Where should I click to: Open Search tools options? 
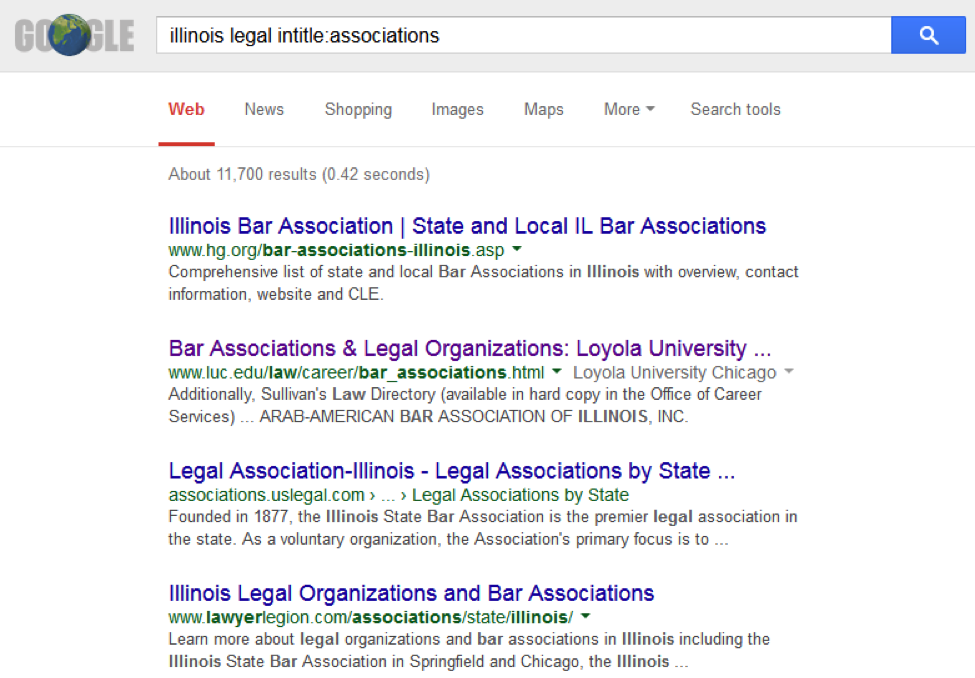tap(735, 110)
